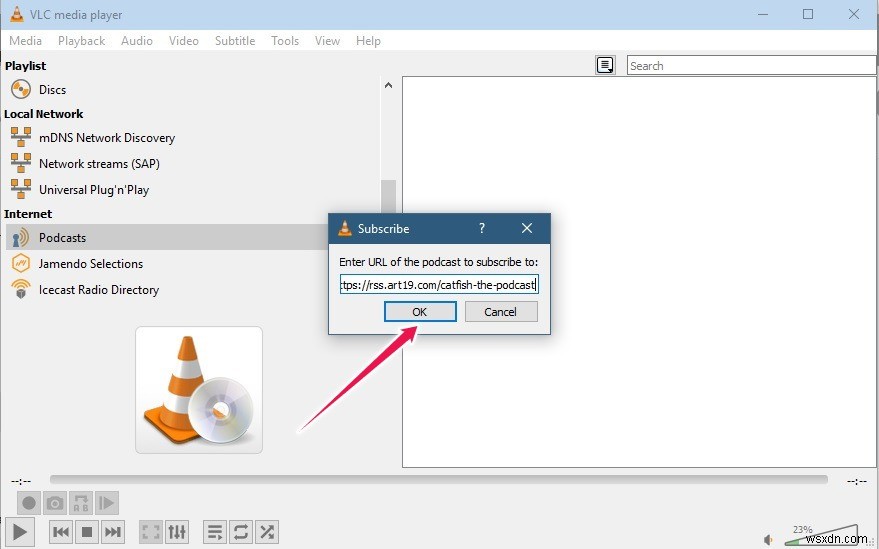The width and height of the screenshot is (879, 549).
Task: Click the playlist Search field
Action: point(751,66)
